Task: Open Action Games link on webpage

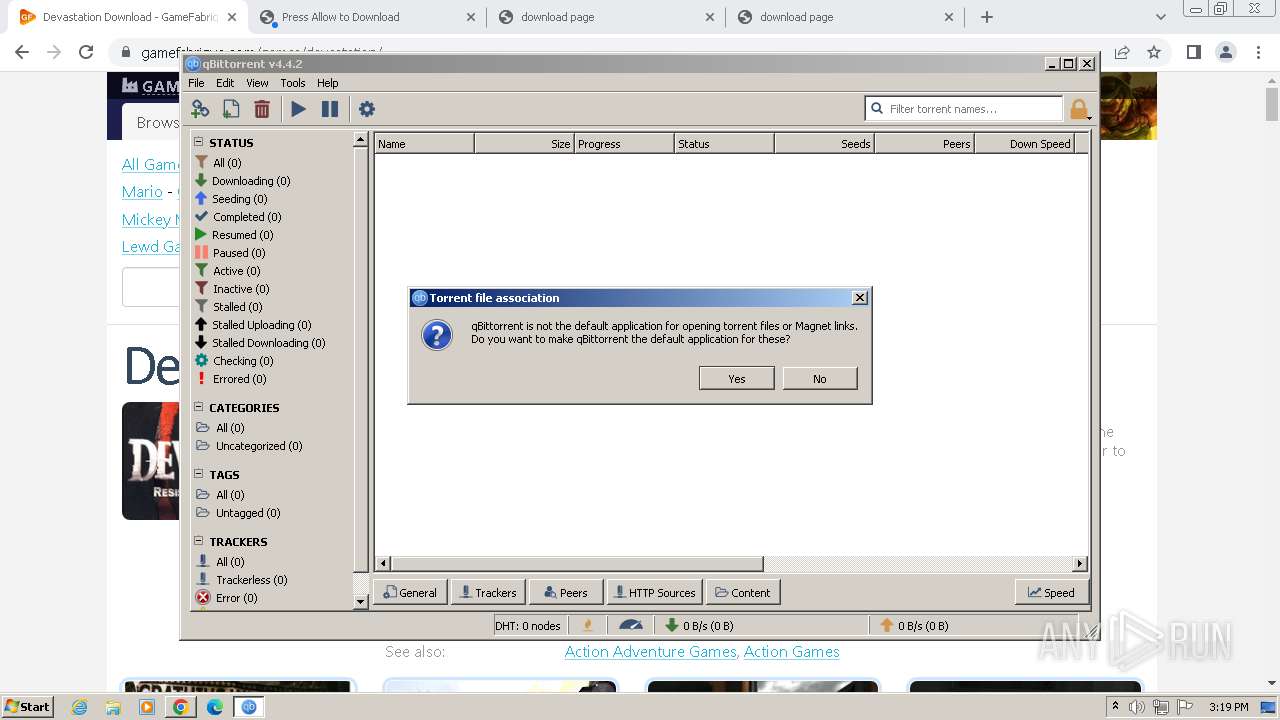Action: (x=791, y=651)
